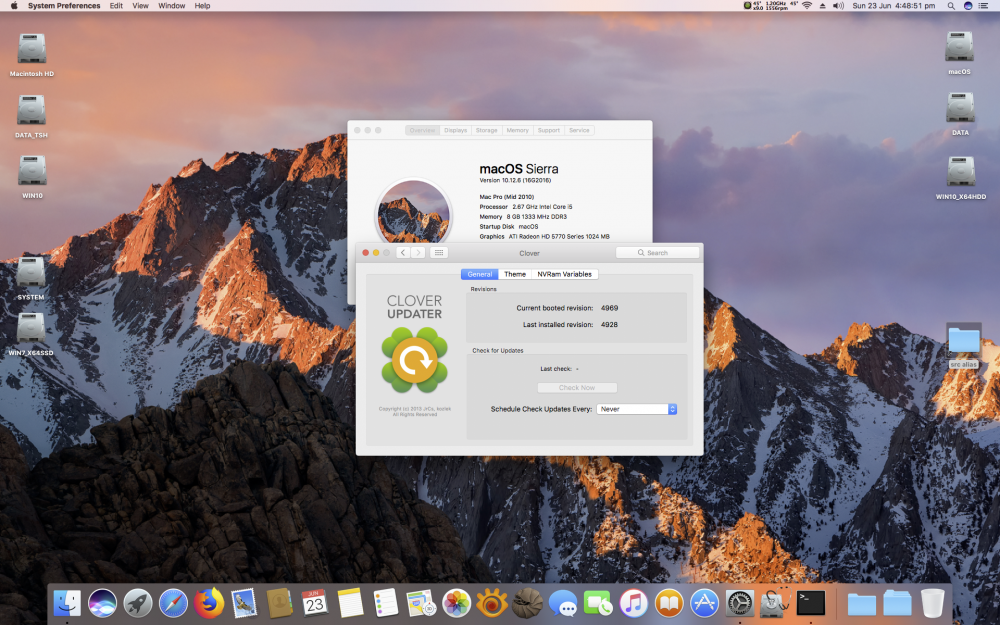Click current booted revision value 4969

point(610,308)
